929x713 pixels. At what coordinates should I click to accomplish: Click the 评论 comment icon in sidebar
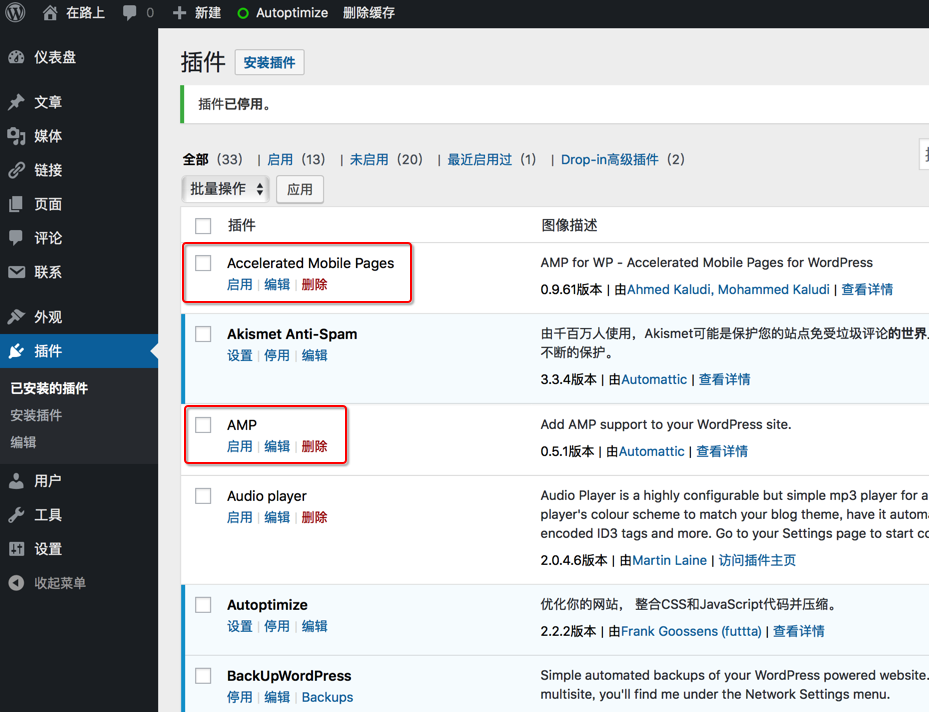(17, 238)
